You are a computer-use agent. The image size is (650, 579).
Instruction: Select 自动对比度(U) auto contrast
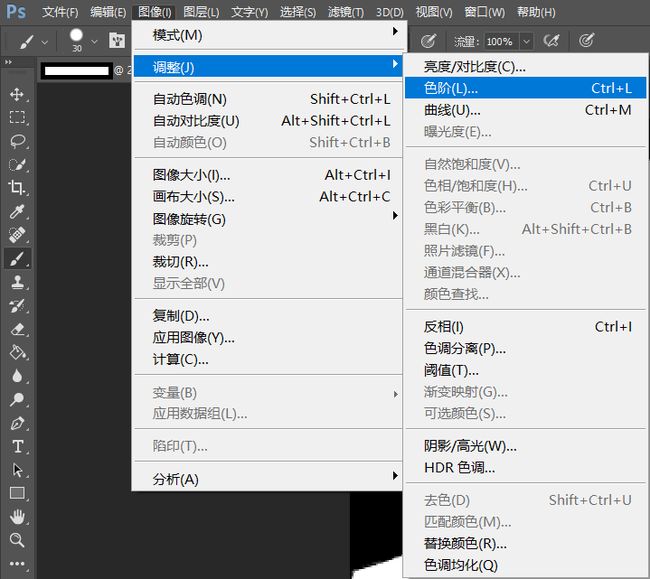point(268,121)
